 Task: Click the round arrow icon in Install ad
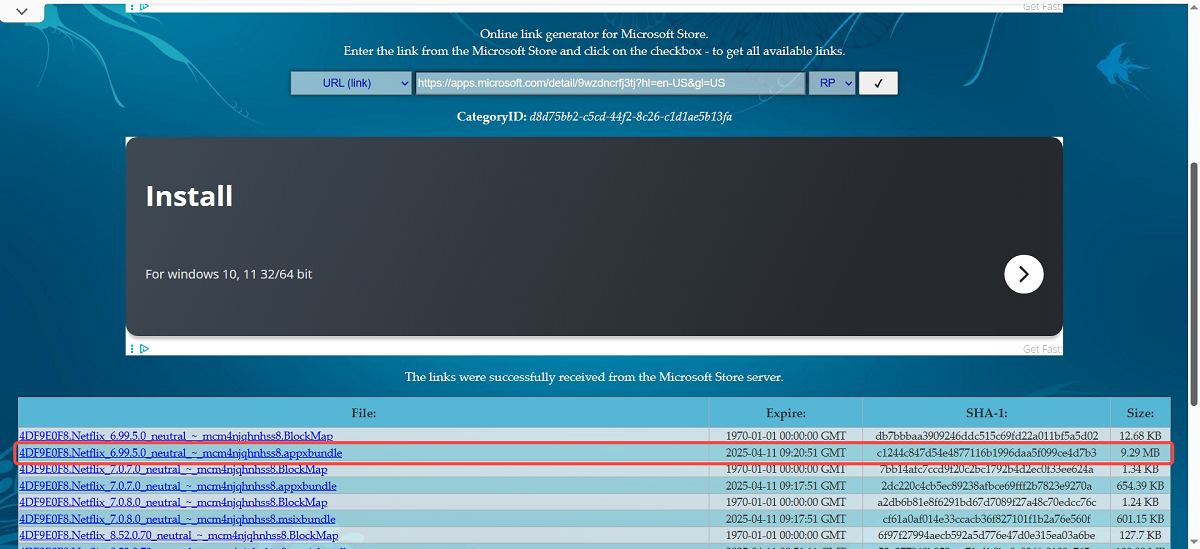tap(1023, 274)
